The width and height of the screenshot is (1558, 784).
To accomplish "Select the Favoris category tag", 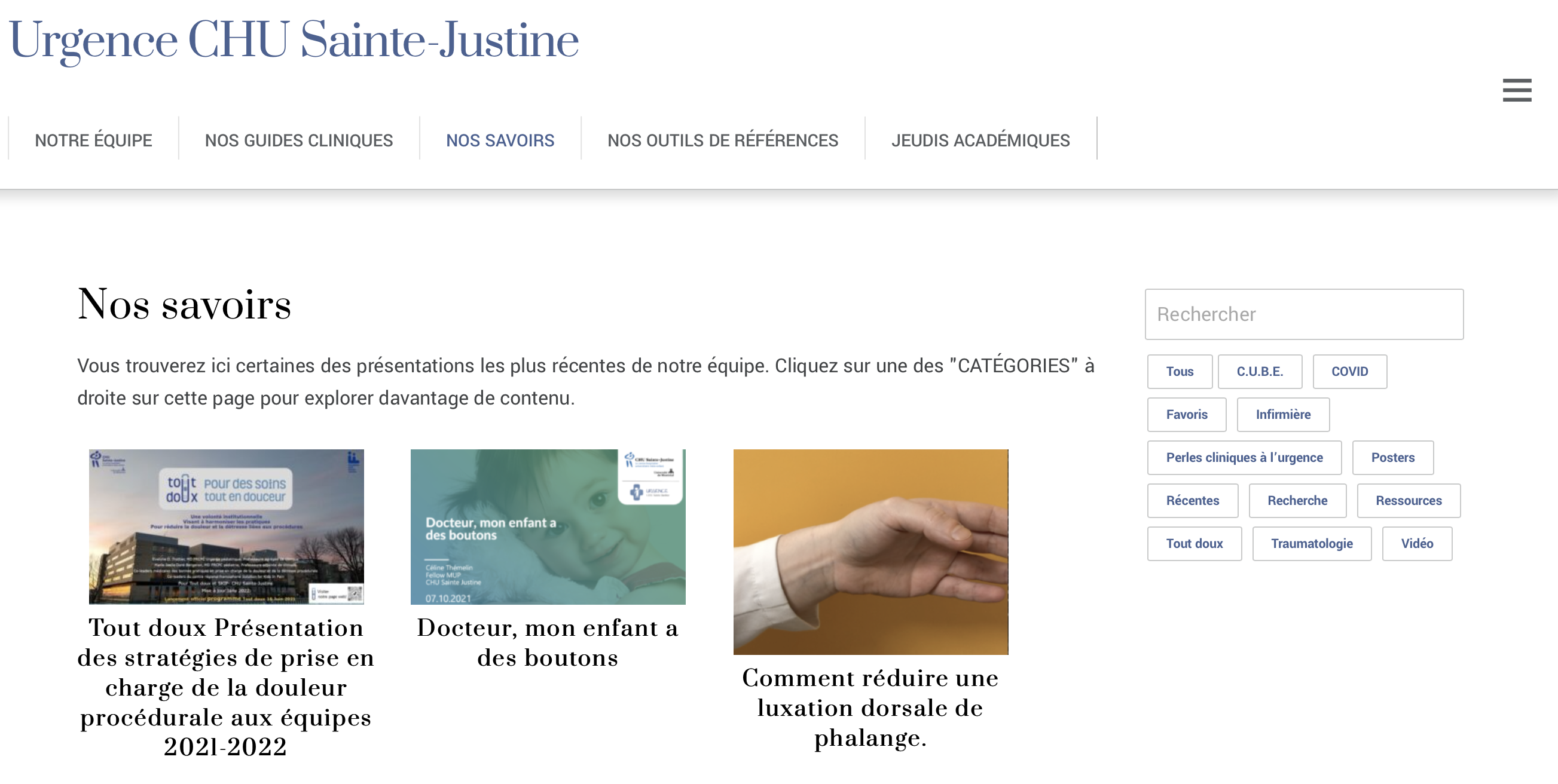I will [x=1187, y=415].
